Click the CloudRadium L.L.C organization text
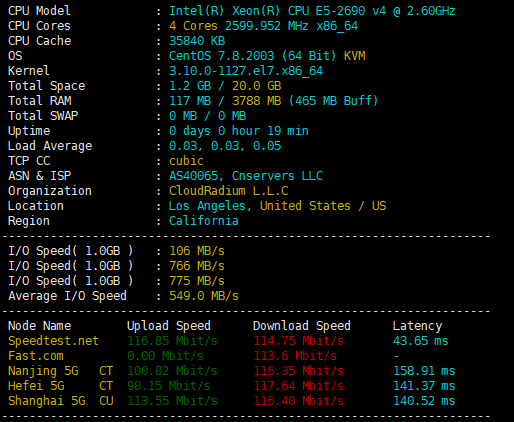 coord(229,191)
